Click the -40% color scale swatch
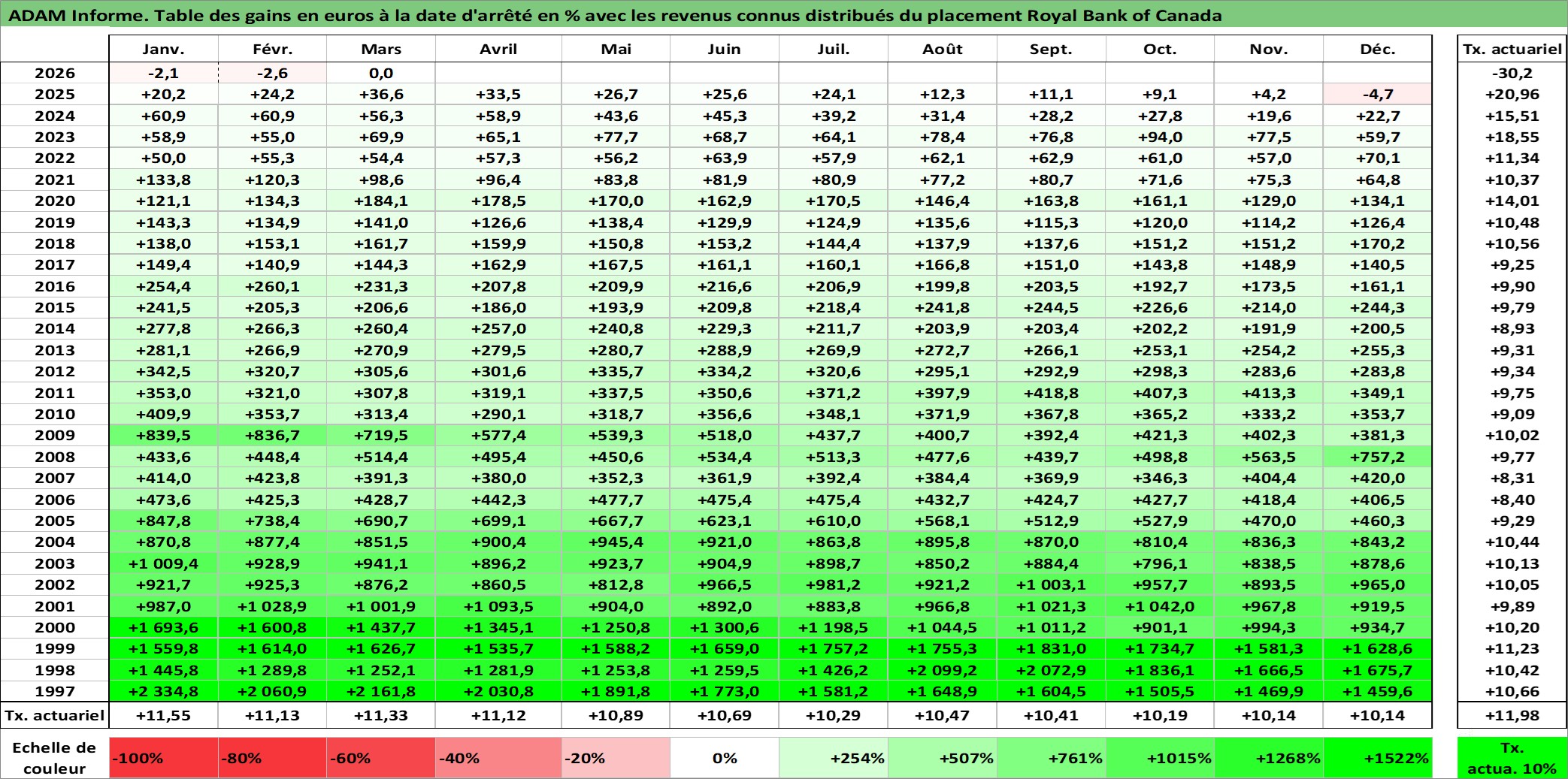The height and width of the screenshot is (779, 1568). click(x=498, y=758)
